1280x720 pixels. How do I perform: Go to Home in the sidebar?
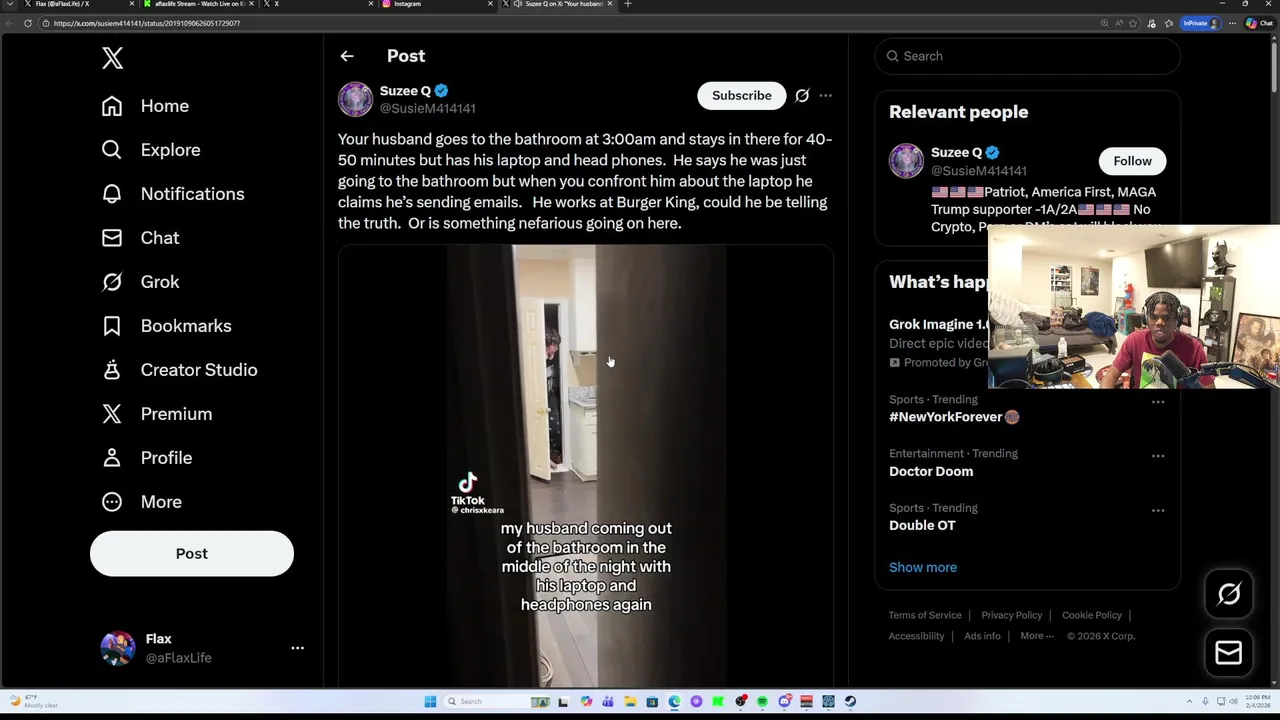coord(145,106)
